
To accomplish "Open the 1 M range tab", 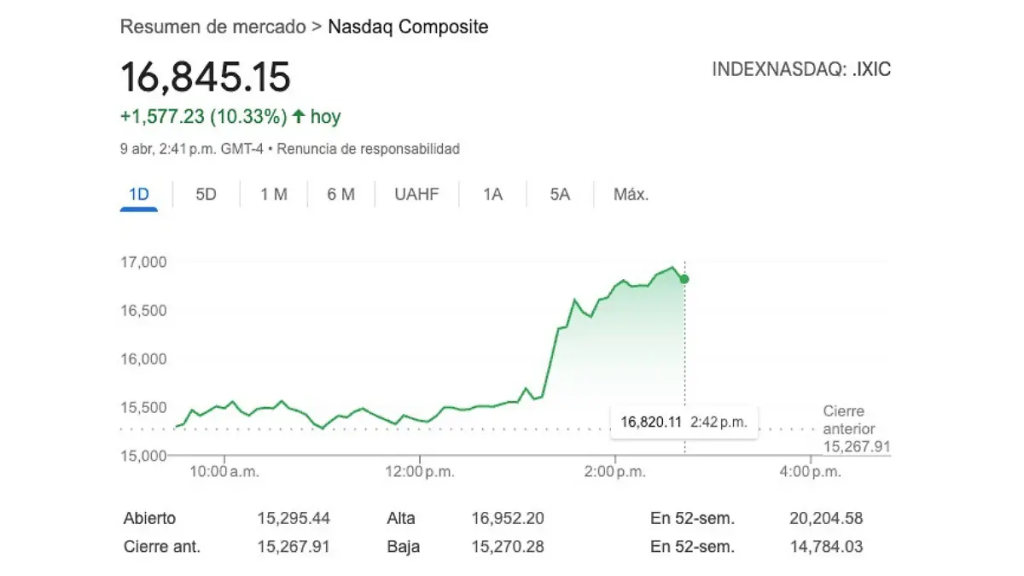I will 274,194.
